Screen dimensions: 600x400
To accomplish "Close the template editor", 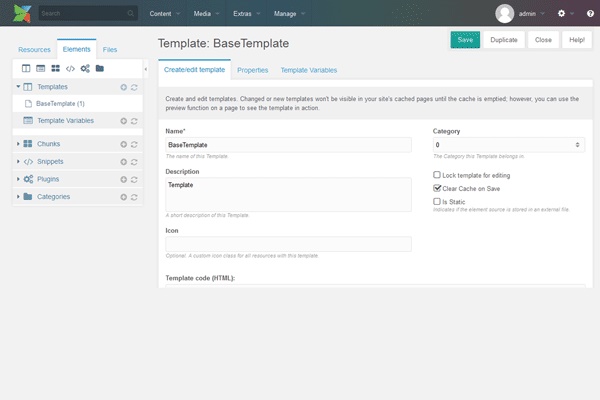I will point(543,40).
